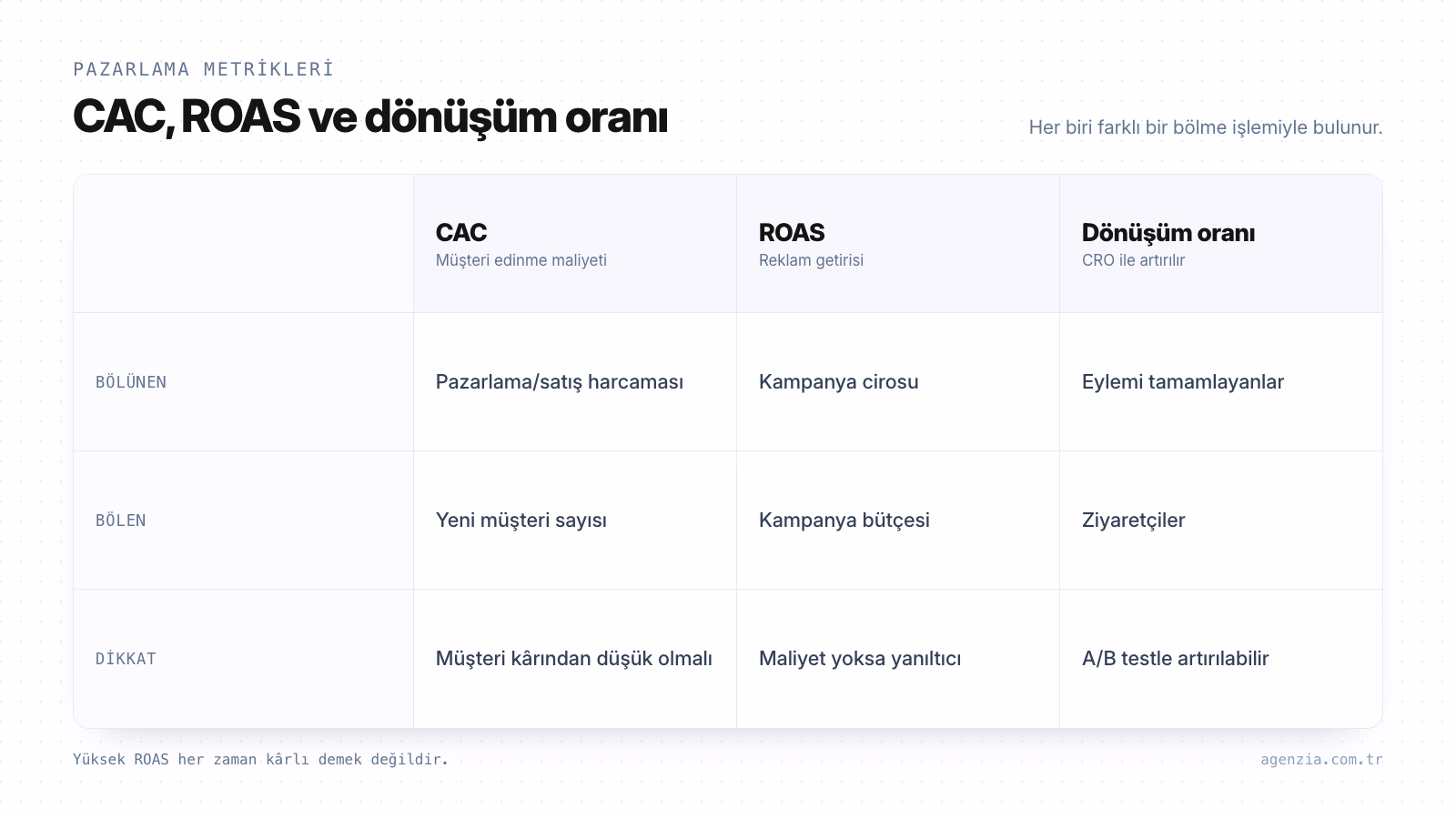1456x819 pixels.
Task: Click 'Müşteri edinme maliyeti' subheading
Action: pos(521,260)
